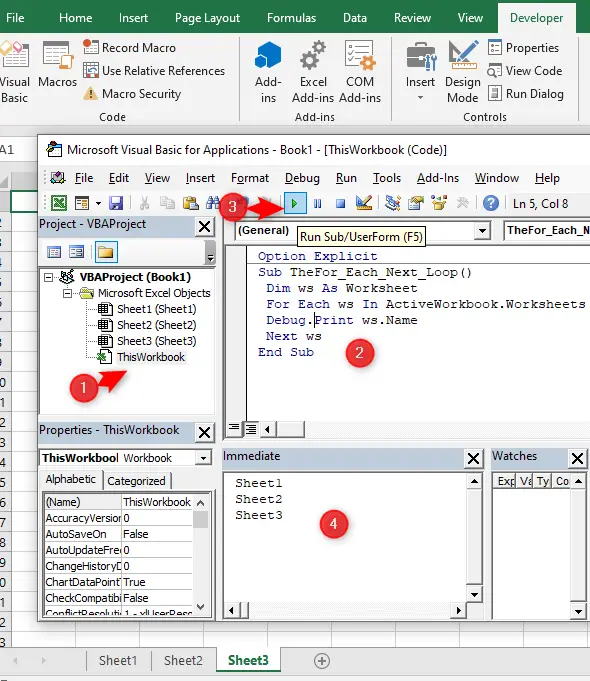590x681 pixels.
Task: Open the Macros dialog in the ribbon
Action: click(x=57, y=65)
